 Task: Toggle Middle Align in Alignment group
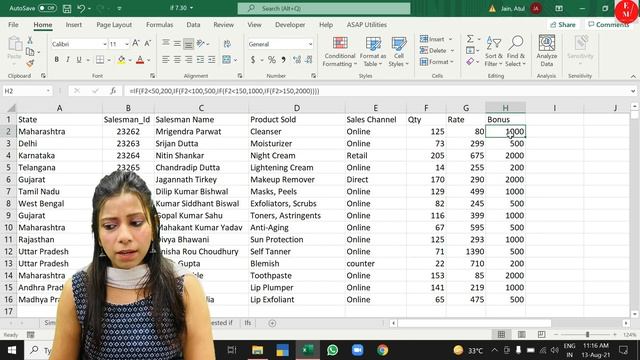(x=177, y=43)
